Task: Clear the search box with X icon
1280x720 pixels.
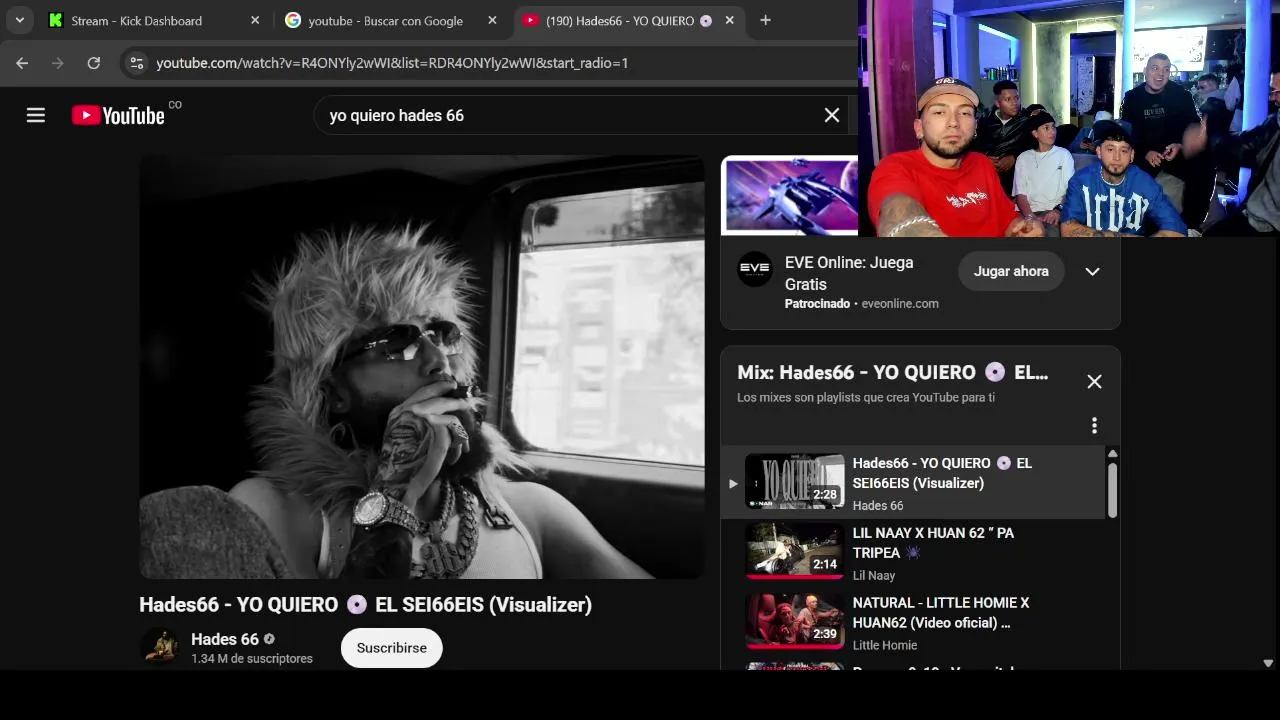Action: [x=831, y=115]
